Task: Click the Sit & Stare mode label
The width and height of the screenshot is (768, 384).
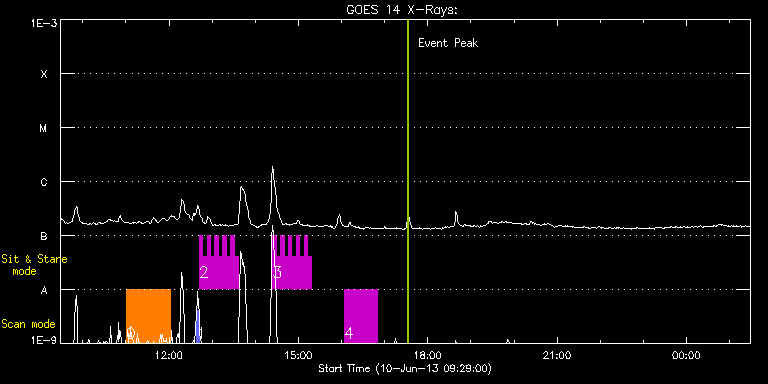Action: [x=34, y=265]
